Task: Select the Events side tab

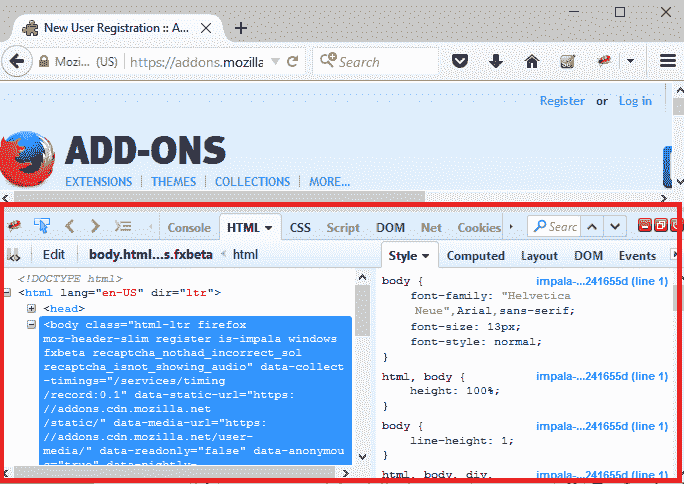Action: (637, 256)
